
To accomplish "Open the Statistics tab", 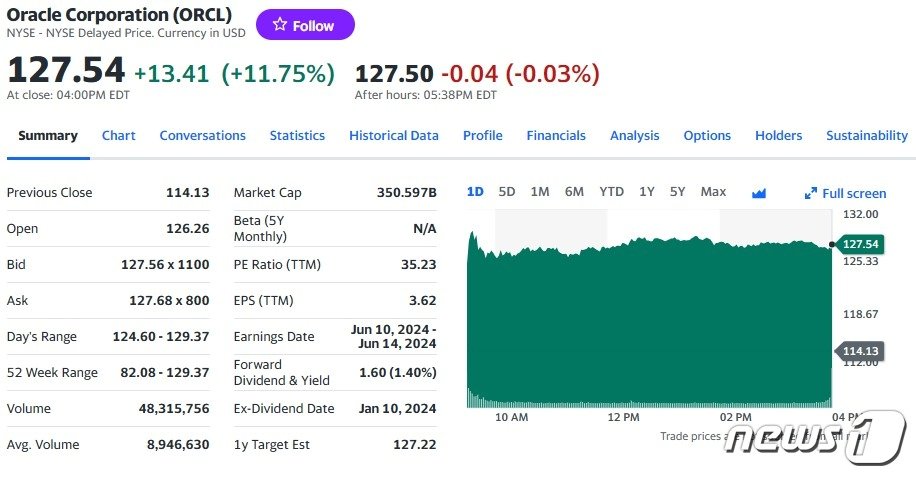I will (297, 135).
